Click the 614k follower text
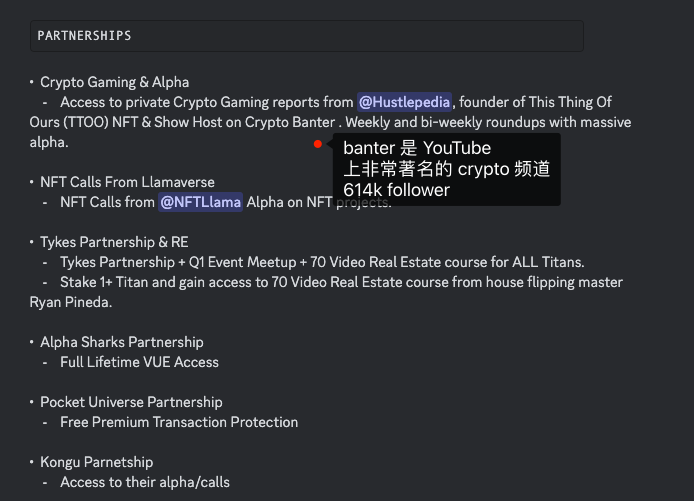The height and width of the screenshot is (501, 694). click(396, 190)
